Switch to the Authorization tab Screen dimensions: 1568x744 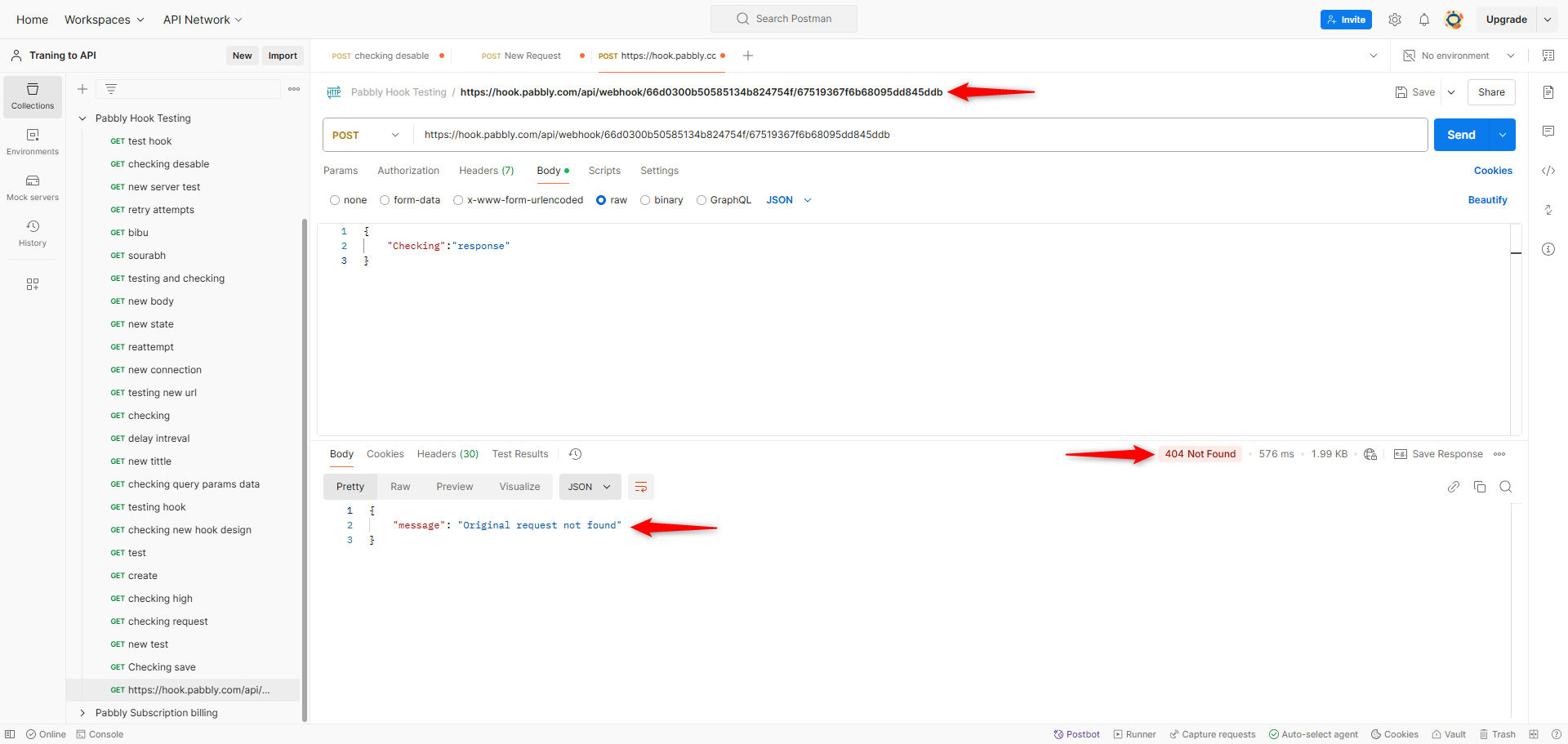(x=408, y=171)
